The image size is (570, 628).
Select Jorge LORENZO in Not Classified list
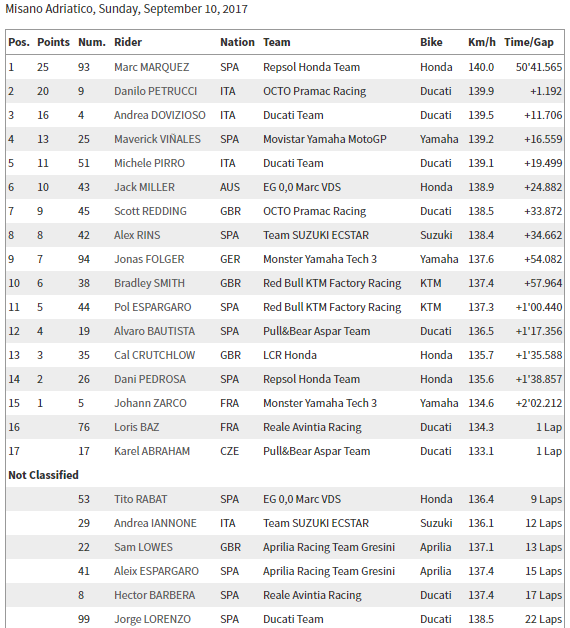[152, 619]
